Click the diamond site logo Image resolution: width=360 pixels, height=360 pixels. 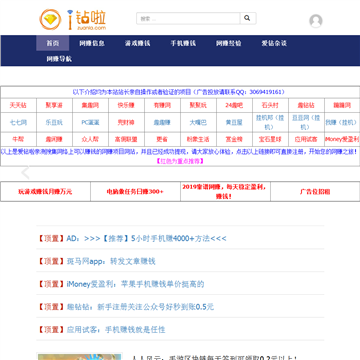click(73, 20)
